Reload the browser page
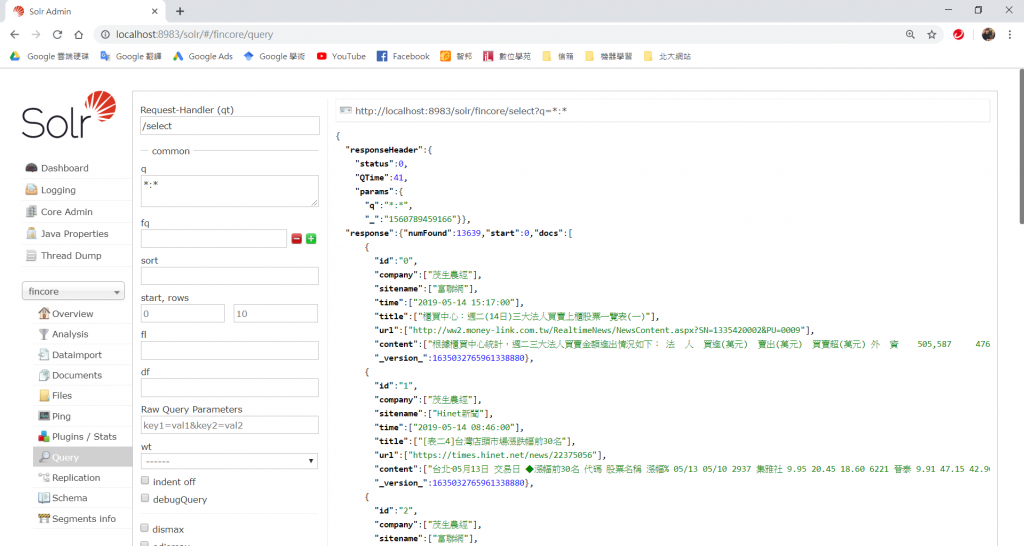This screenshot has width=1024, height=546. click(x=57, y=35)
